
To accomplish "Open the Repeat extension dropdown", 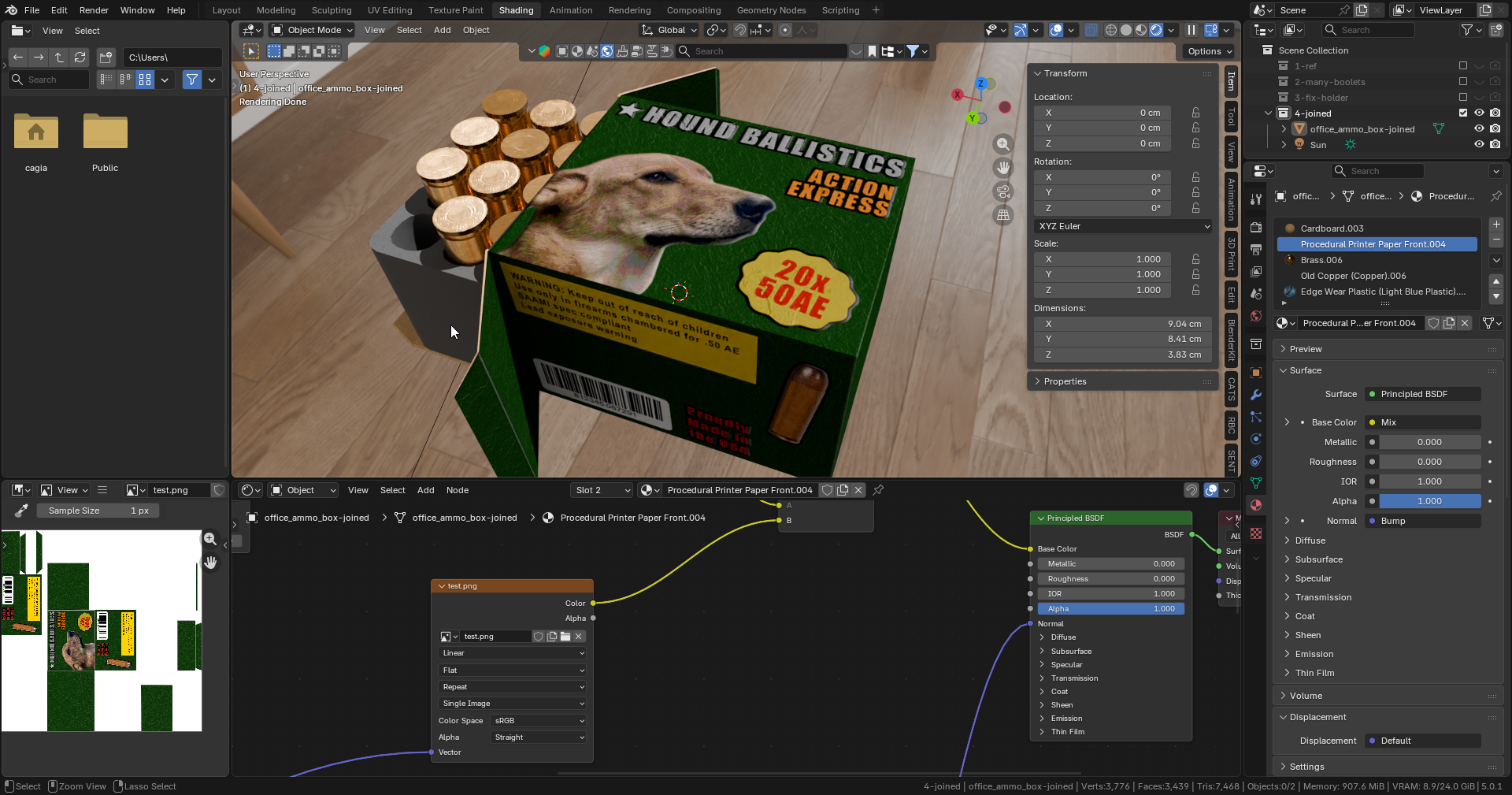I will pos(512,687).
